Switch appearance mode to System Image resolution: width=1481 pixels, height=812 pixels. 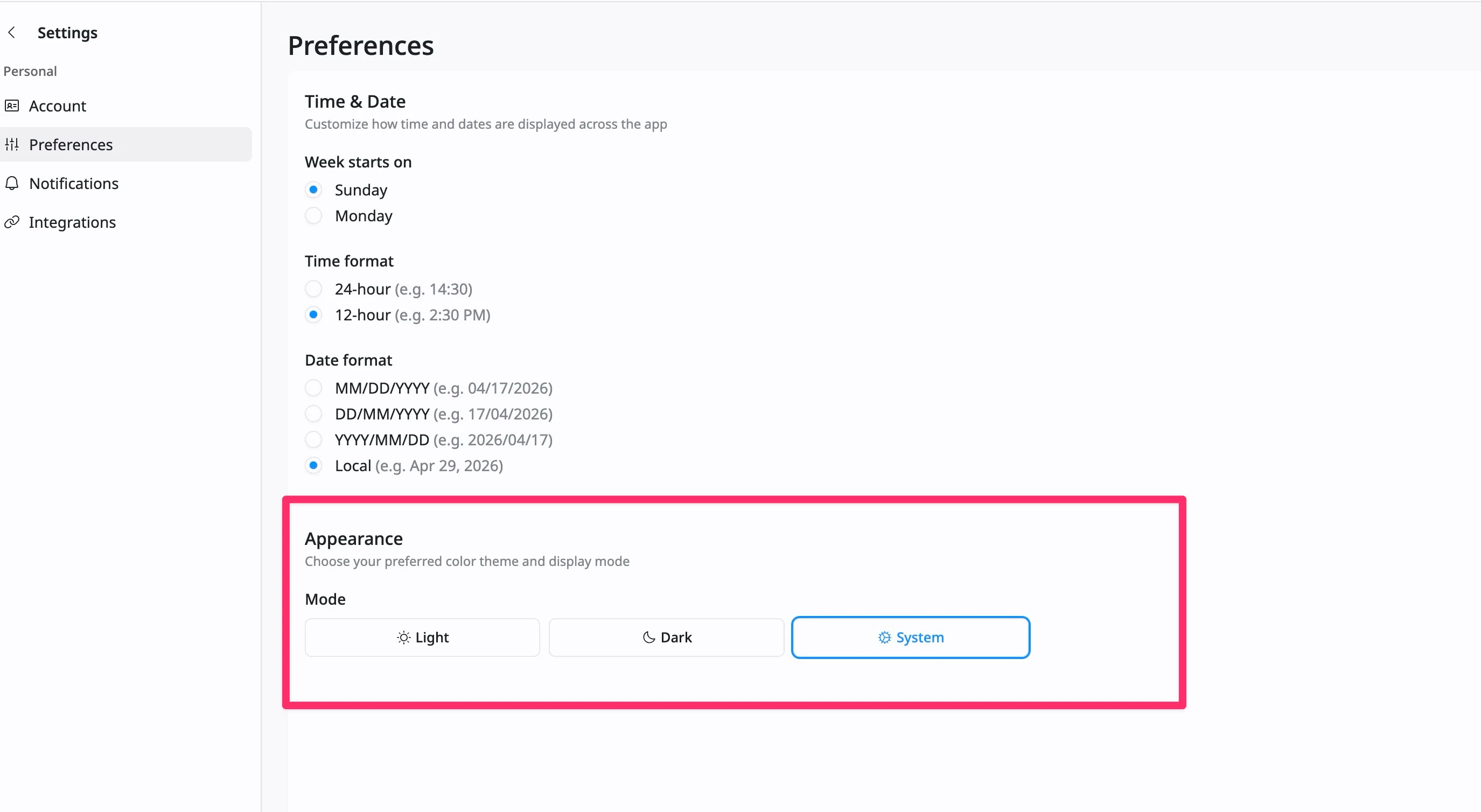[x=911, y=638]
